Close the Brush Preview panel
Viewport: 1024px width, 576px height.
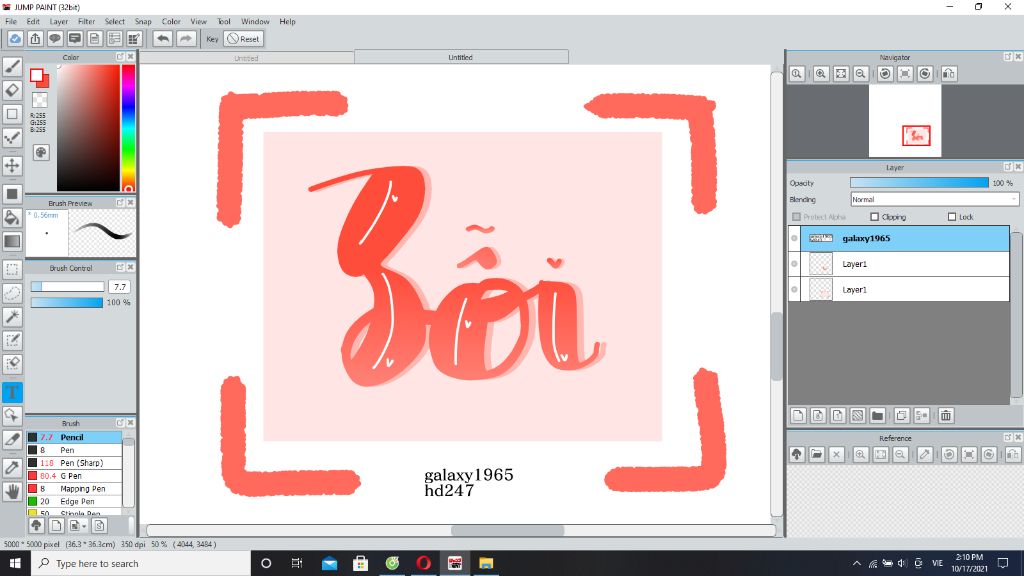(x=131, y=202)
